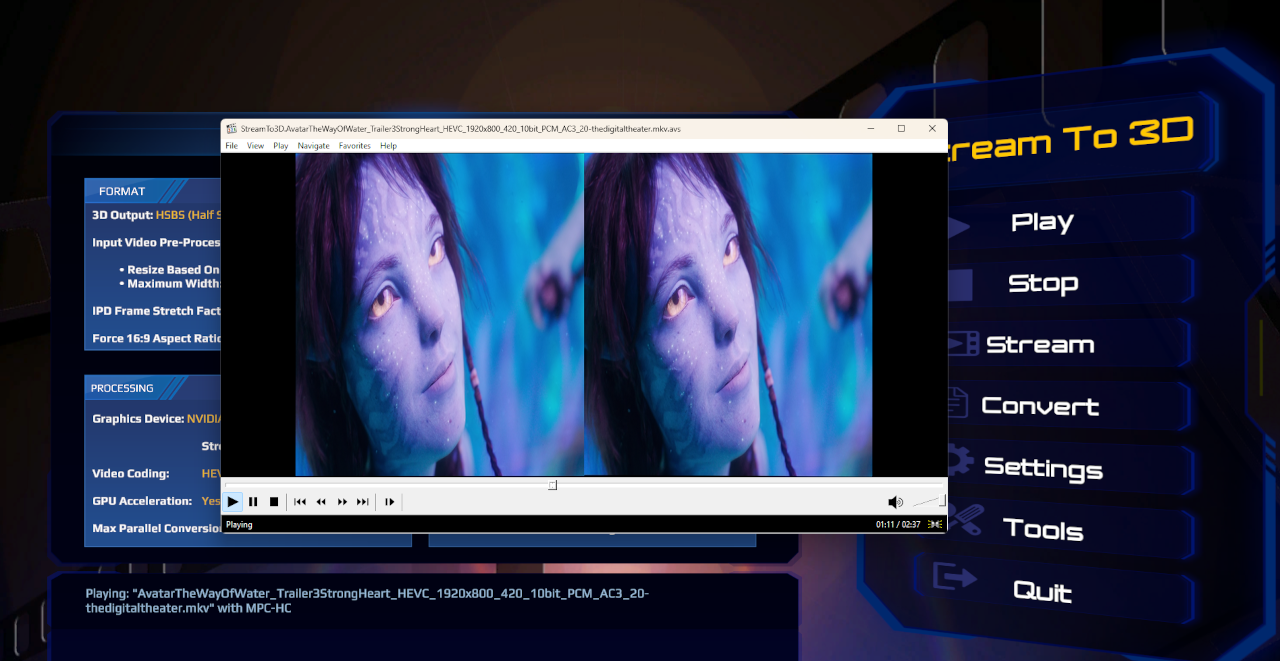Screen dimensions: 1280x661
Task: Mute audio with the speaker icon
Action: (x=895, y=502)
